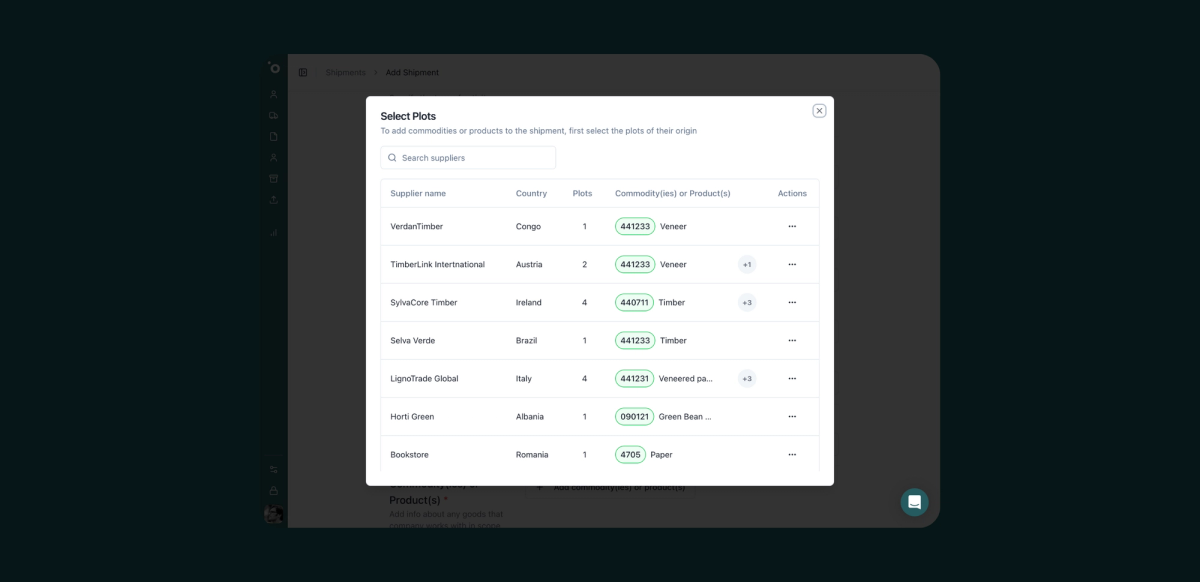This screenshot has width=1200, height=582.
Task: Expand +3 badge in SylvaCore Timber row
Action: coord(747,302)
